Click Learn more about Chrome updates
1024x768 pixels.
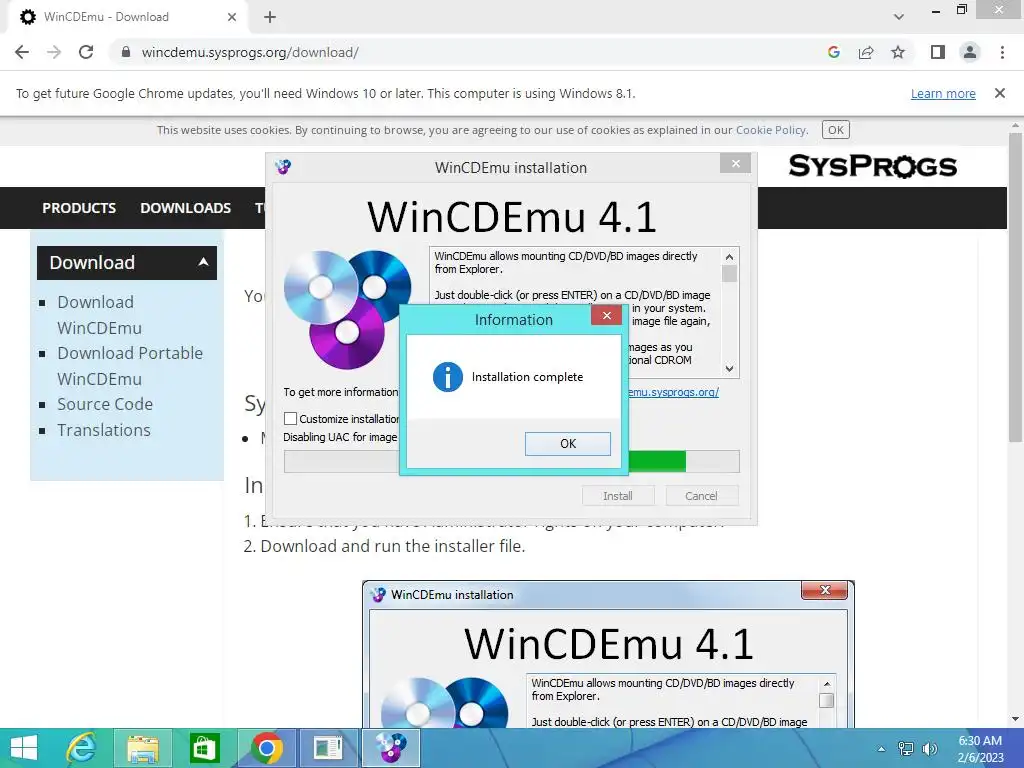point(943,93)
